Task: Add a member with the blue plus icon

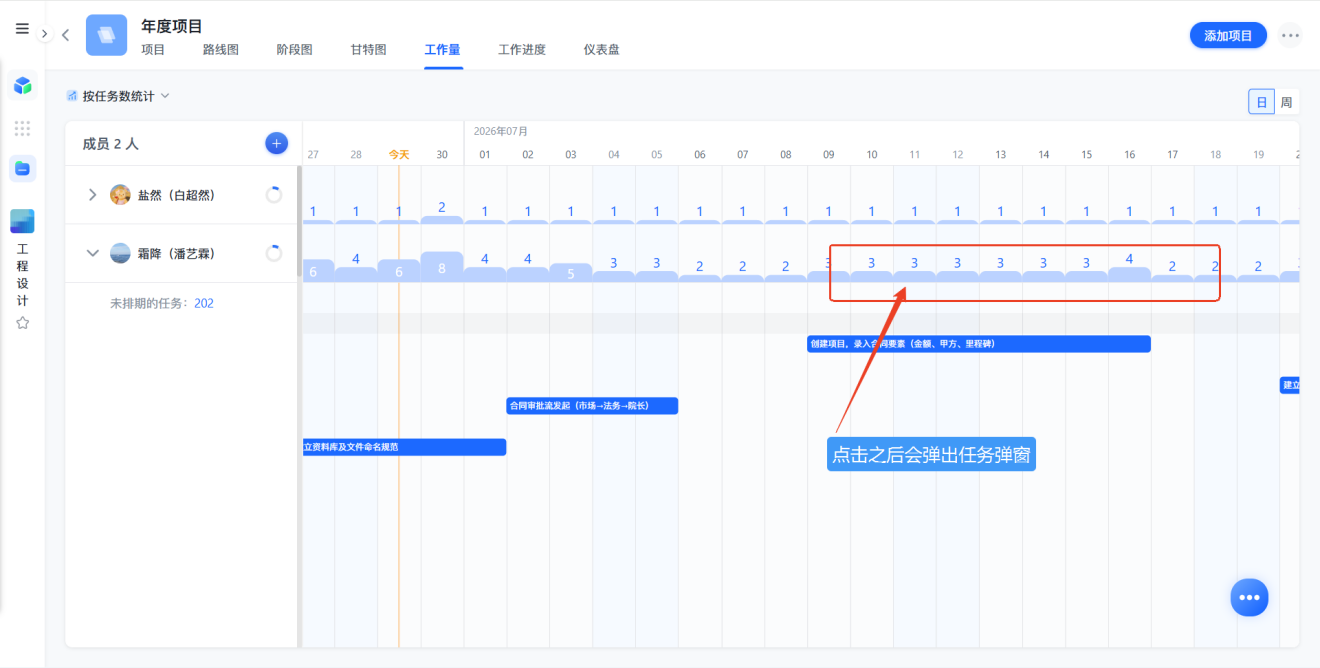Action: (x=276, y=143)
